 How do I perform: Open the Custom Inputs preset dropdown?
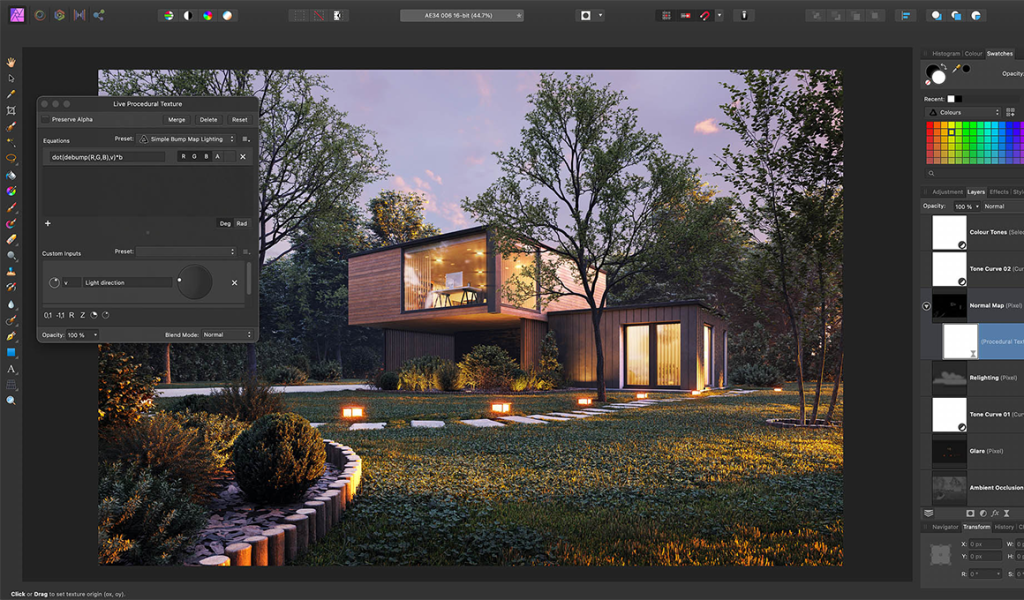tap(186, 252)
